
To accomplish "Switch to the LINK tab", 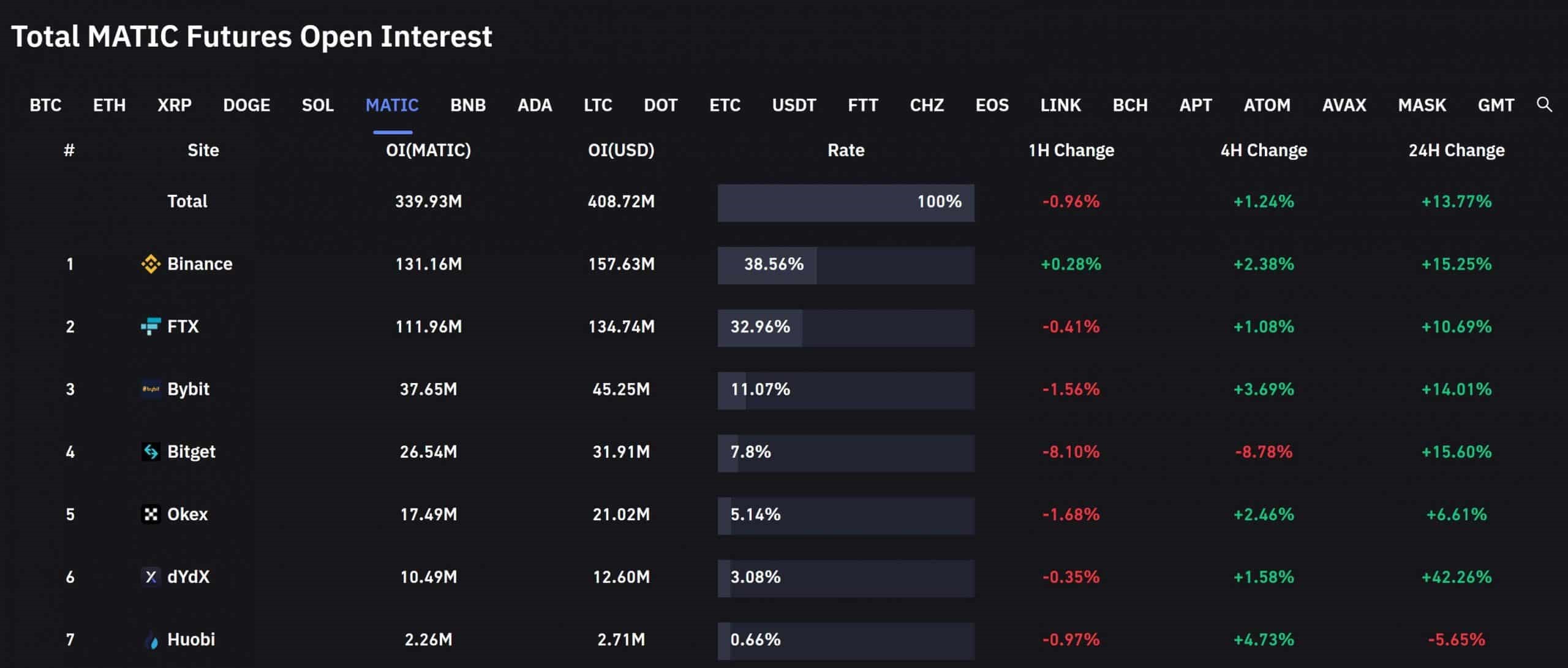I will click(x=1060, y=105).
